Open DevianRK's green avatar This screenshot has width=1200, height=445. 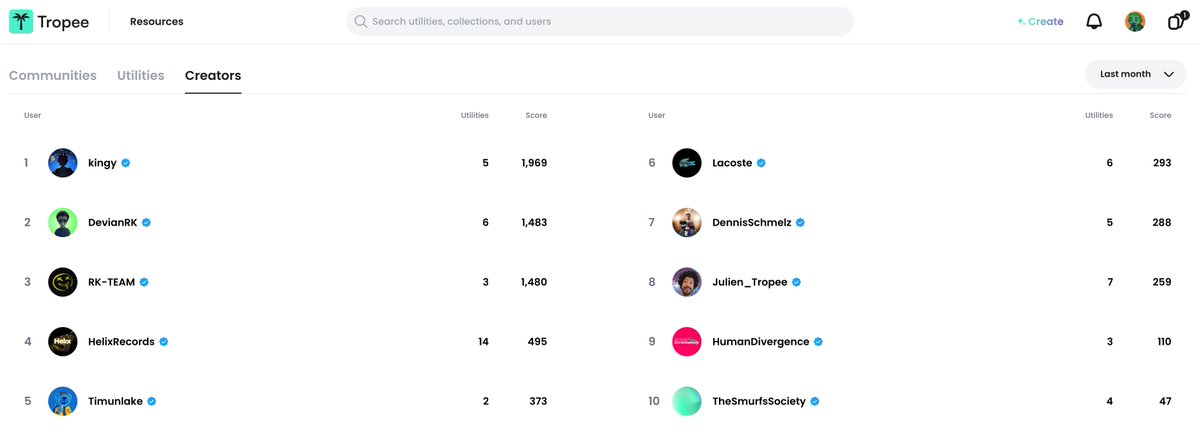pyautogui.click(x=63, y=222)
